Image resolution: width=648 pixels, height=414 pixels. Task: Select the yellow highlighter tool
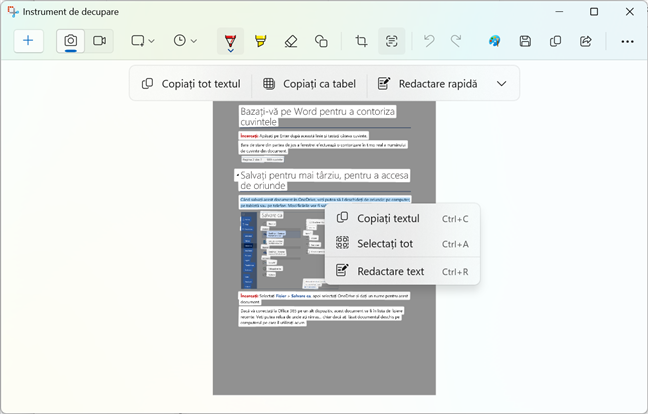[x=260, y=41]
